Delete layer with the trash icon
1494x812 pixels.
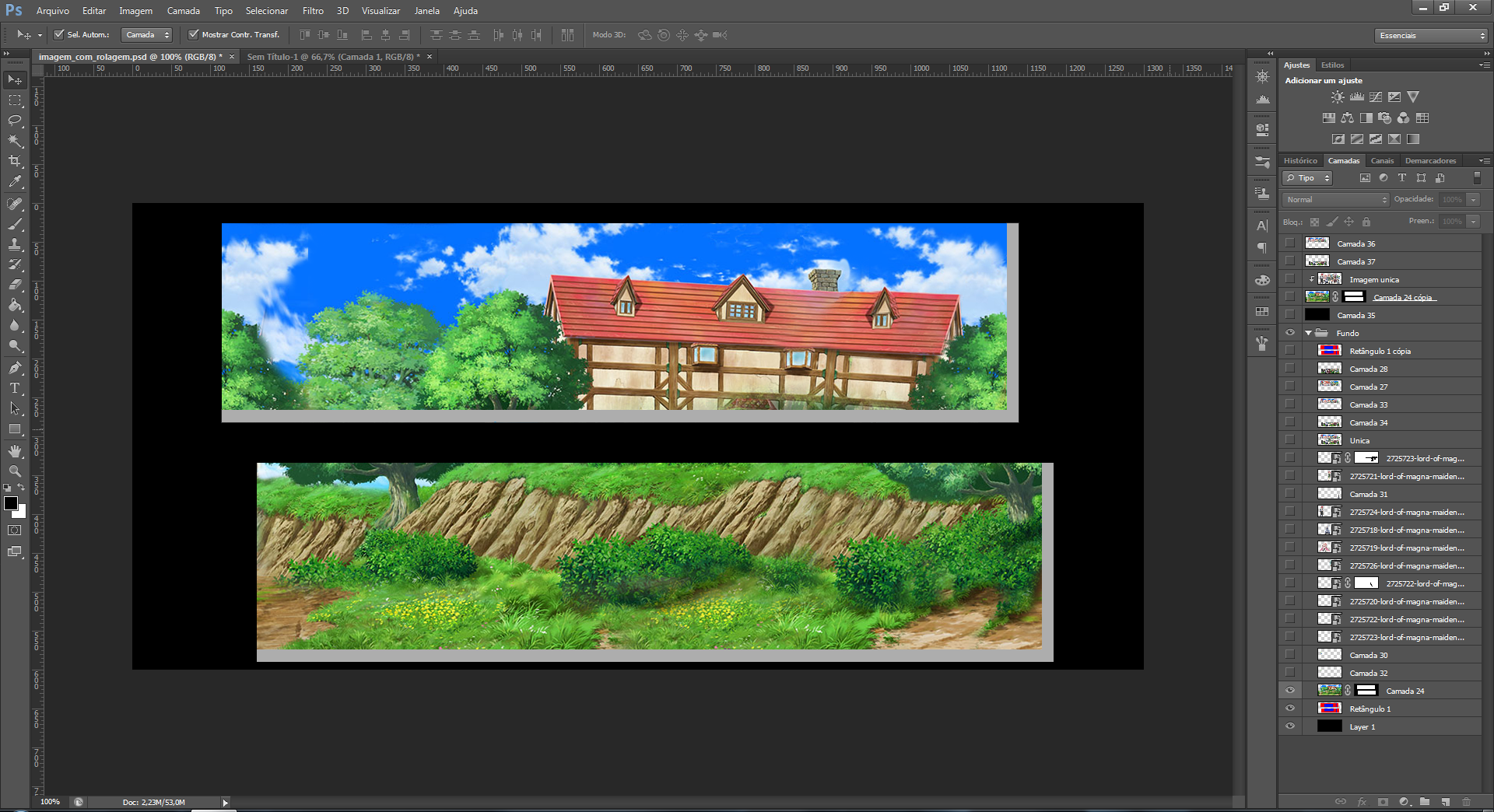pyautogui.click(x=1467, y=802)
